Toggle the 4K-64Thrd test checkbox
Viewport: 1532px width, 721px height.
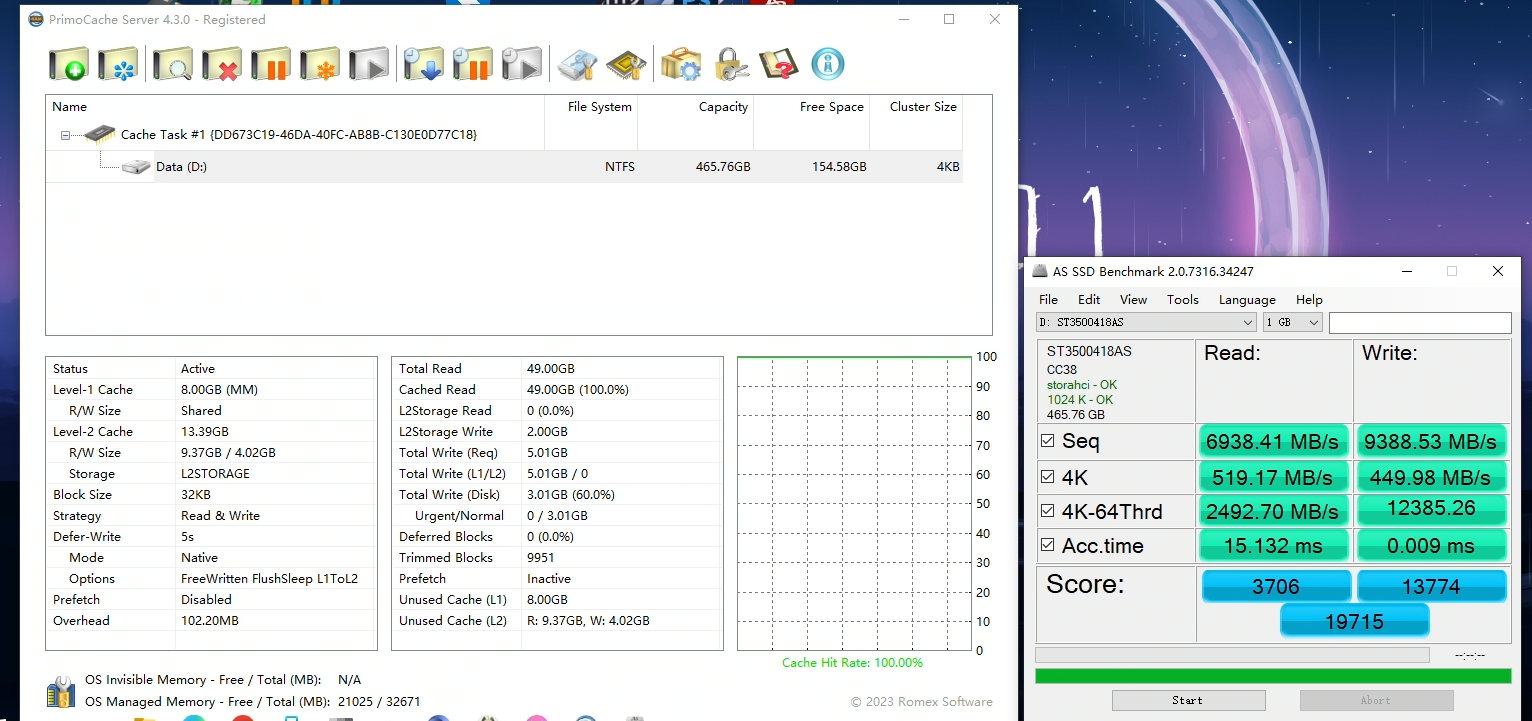click(1047, 511)
